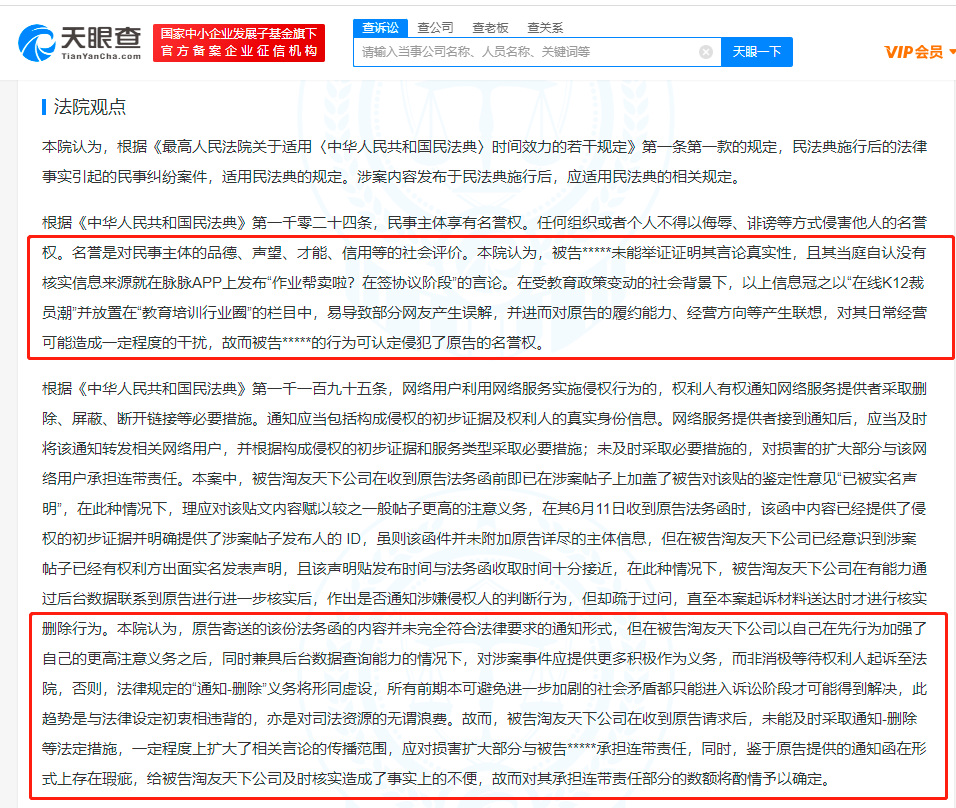Click the second red-outlined highlighted passage

click(490, 704)
